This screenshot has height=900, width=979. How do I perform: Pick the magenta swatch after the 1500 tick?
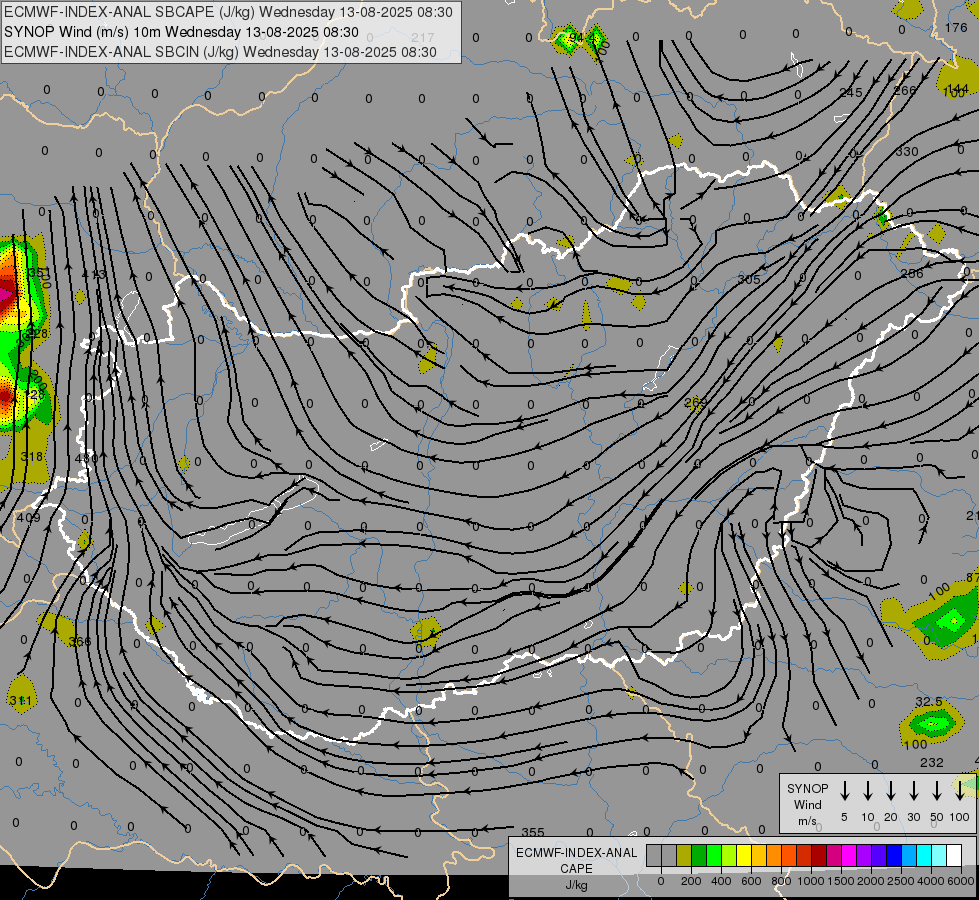(x=849, y=855)
